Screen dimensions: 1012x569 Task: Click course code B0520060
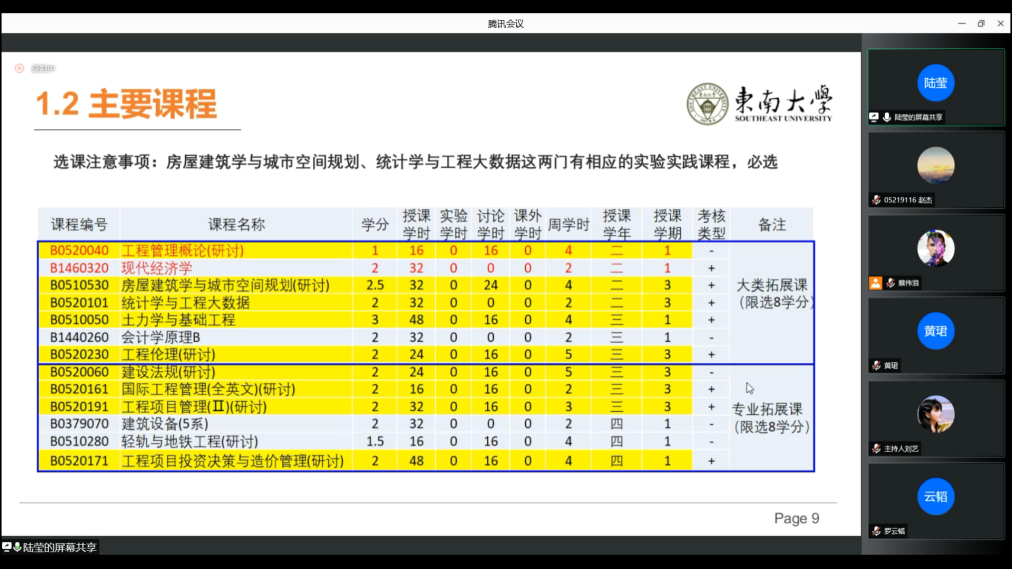coord(79,372)
